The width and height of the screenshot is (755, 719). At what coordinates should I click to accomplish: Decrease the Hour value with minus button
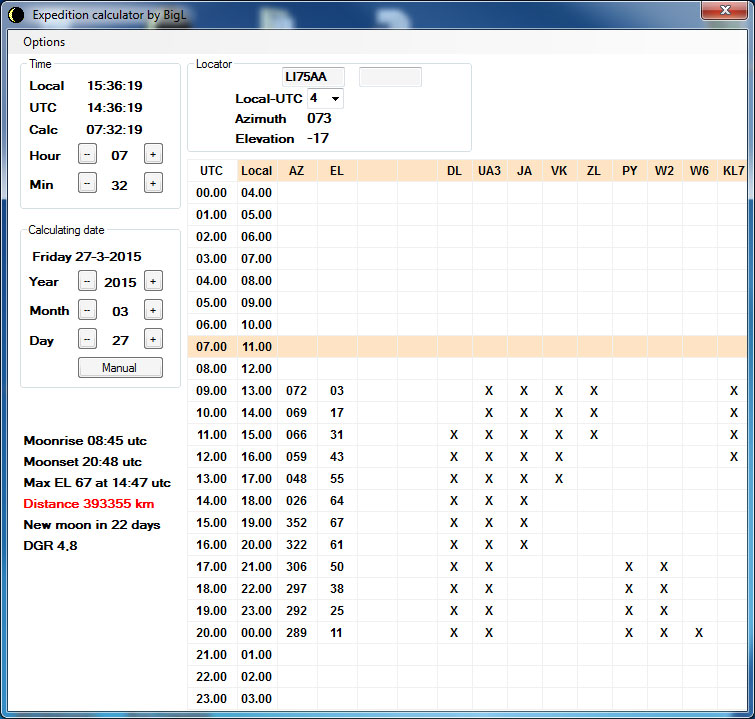pyautogui.click(x=87, y=155)
